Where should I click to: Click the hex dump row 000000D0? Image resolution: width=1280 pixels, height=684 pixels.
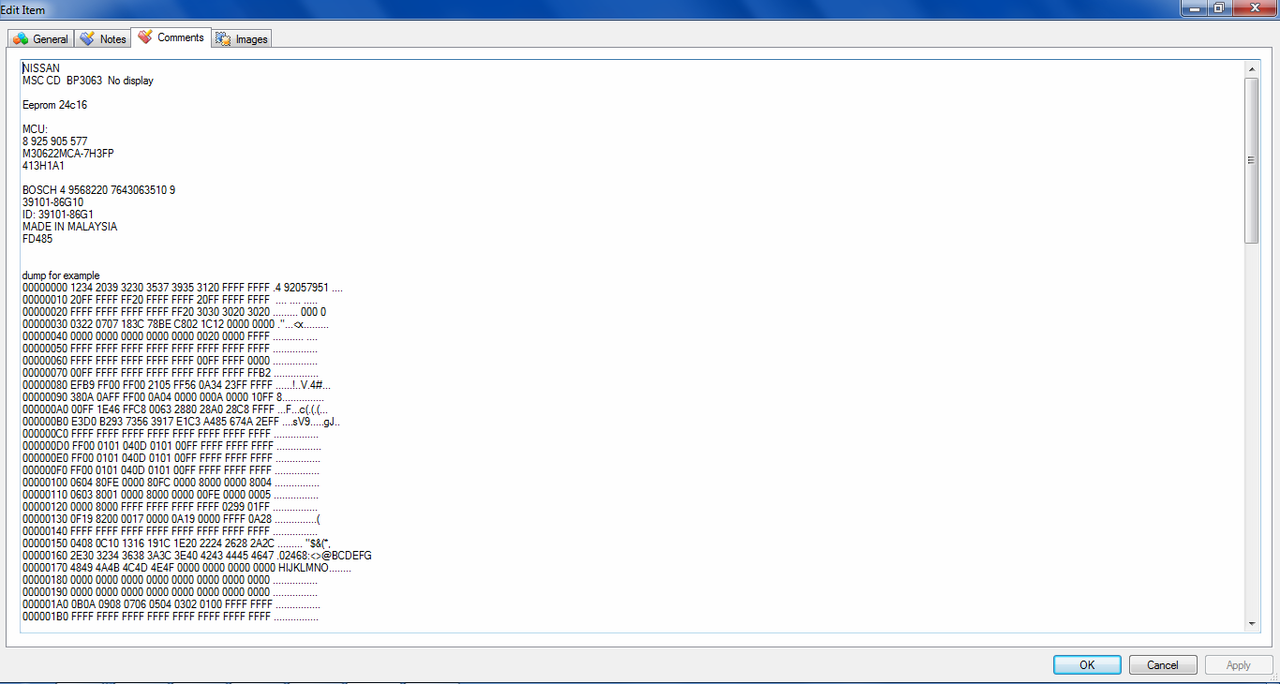[171, 446]
